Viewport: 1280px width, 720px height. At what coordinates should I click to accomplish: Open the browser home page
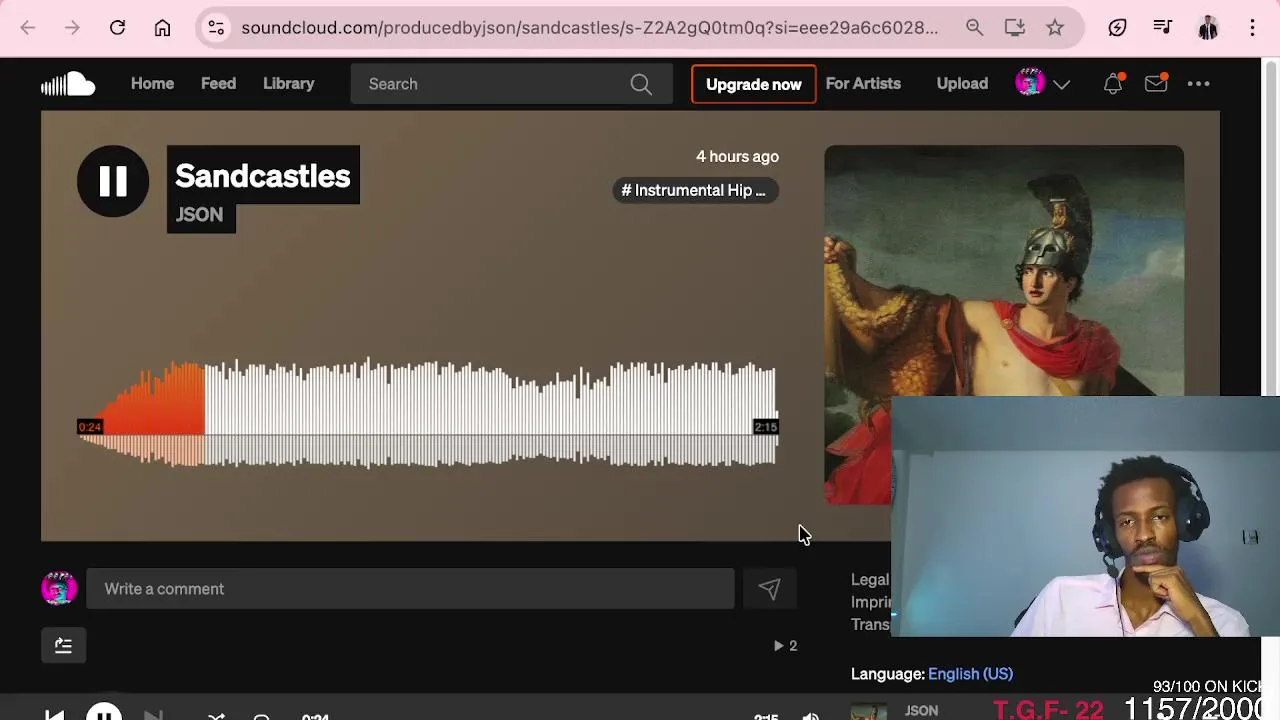click(x=162, y=28)
